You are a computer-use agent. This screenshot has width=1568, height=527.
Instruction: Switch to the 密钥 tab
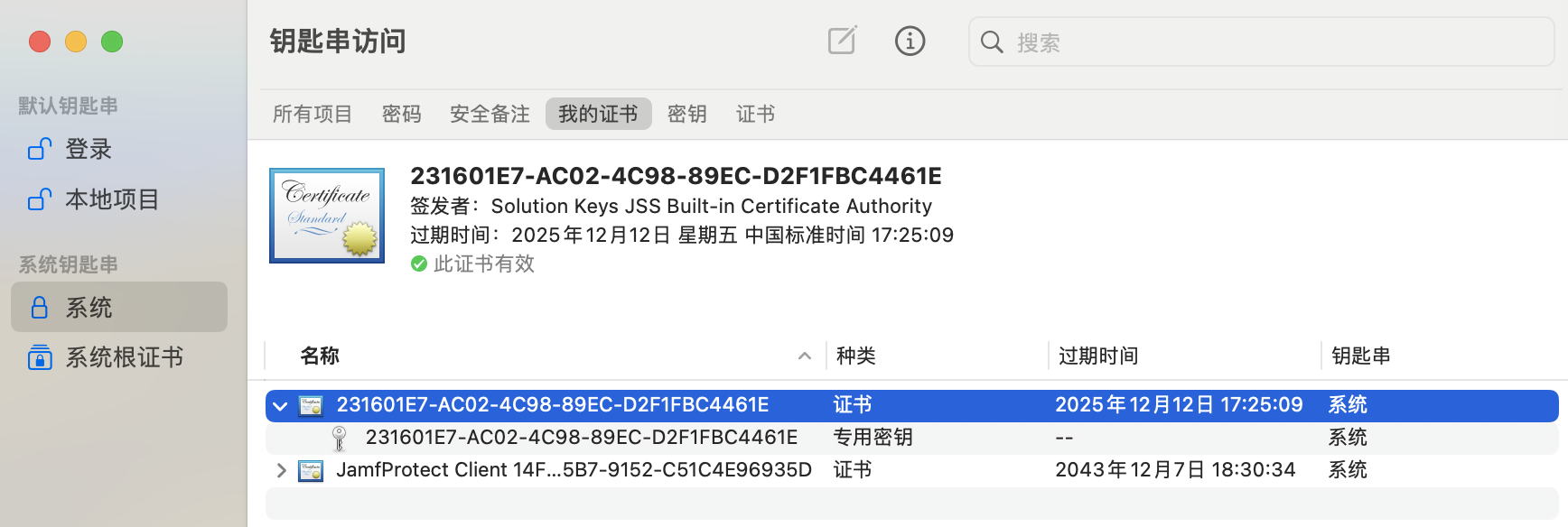[686, 114]
